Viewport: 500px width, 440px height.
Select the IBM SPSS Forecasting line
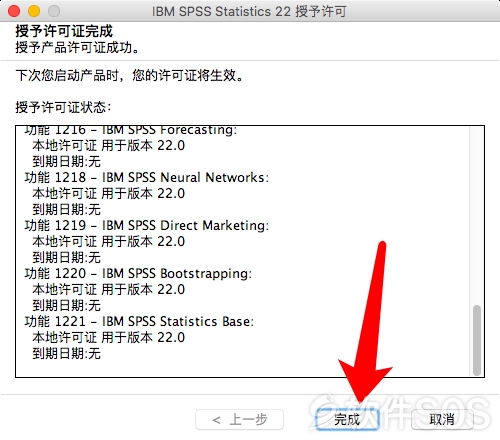coord(131,130)
